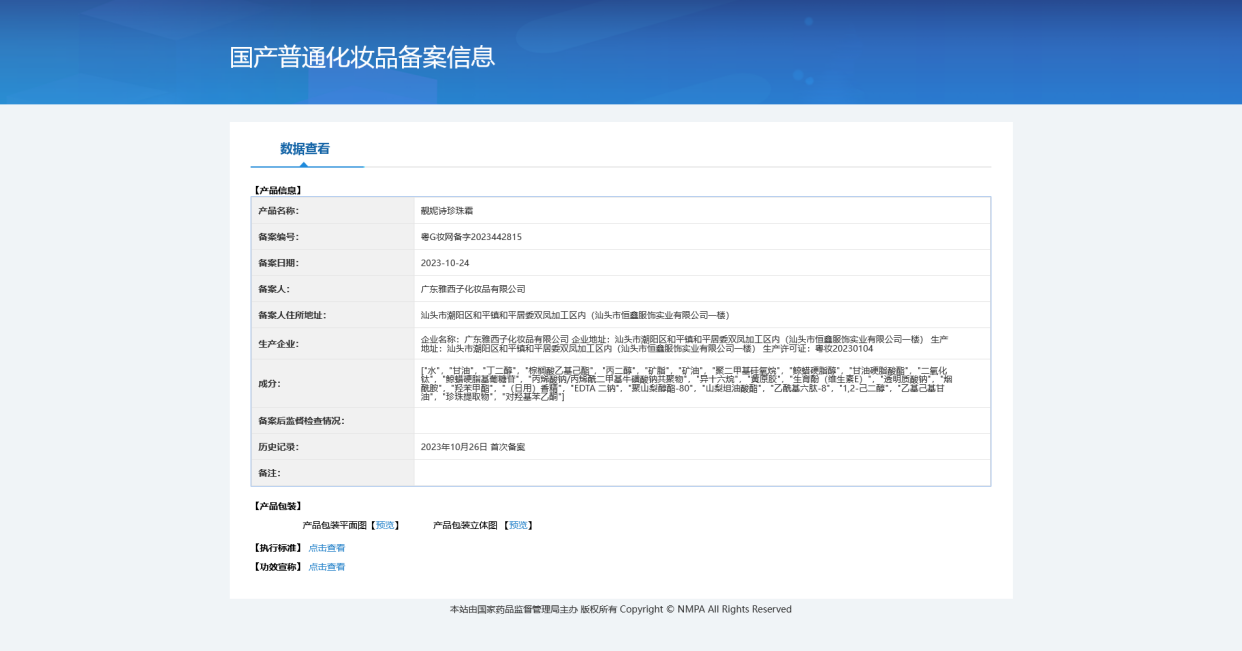Open 预览 link for 产品包装立体图
Screen dimensions: 1242x651
(518, 525)
